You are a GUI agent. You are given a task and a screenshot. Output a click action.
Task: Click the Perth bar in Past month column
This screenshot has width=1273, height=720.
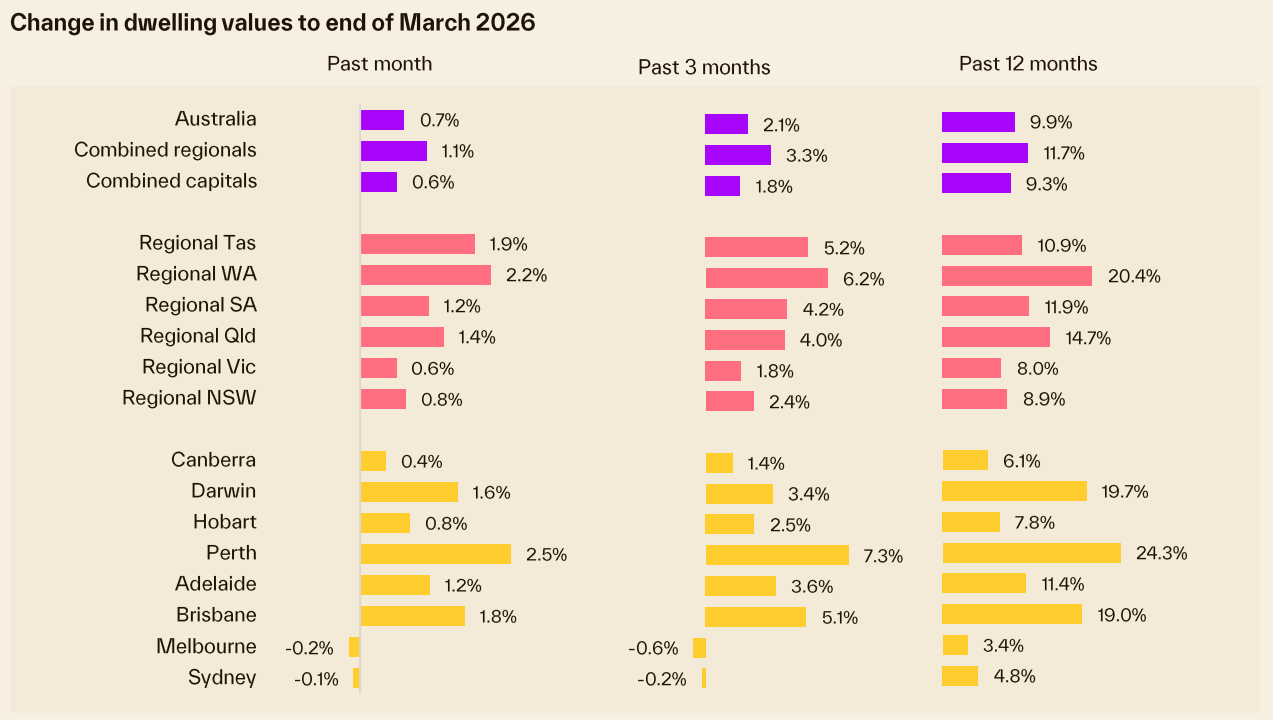pos(435,553)
